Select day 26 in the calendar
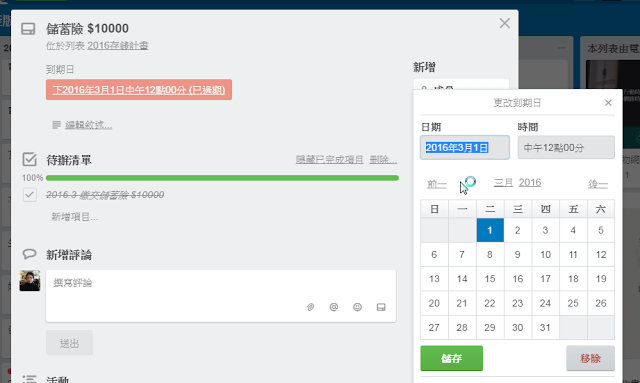The width and height of the screenshot is (640, 383). click(601, 303)
